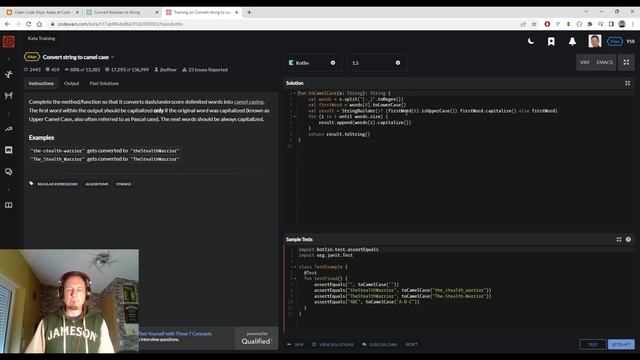The width and height of the screenshot is (640, 360).
Task: Open the Leaderboard trend sidebar icon
Action: [9, 129]
